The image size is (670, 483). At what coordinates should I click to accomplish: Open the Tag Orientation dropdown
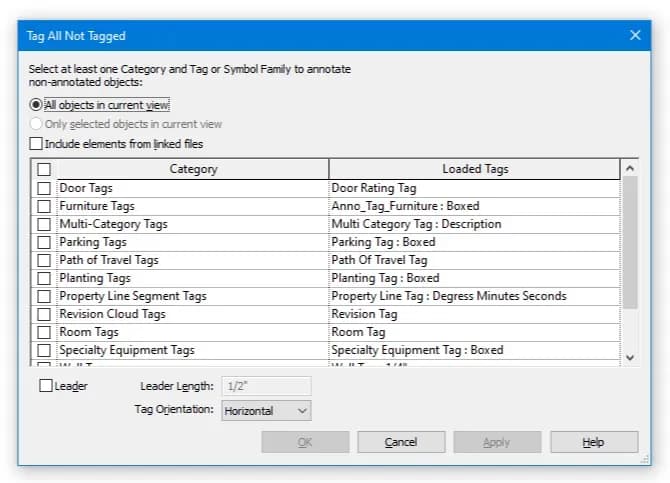pos(266,411)
